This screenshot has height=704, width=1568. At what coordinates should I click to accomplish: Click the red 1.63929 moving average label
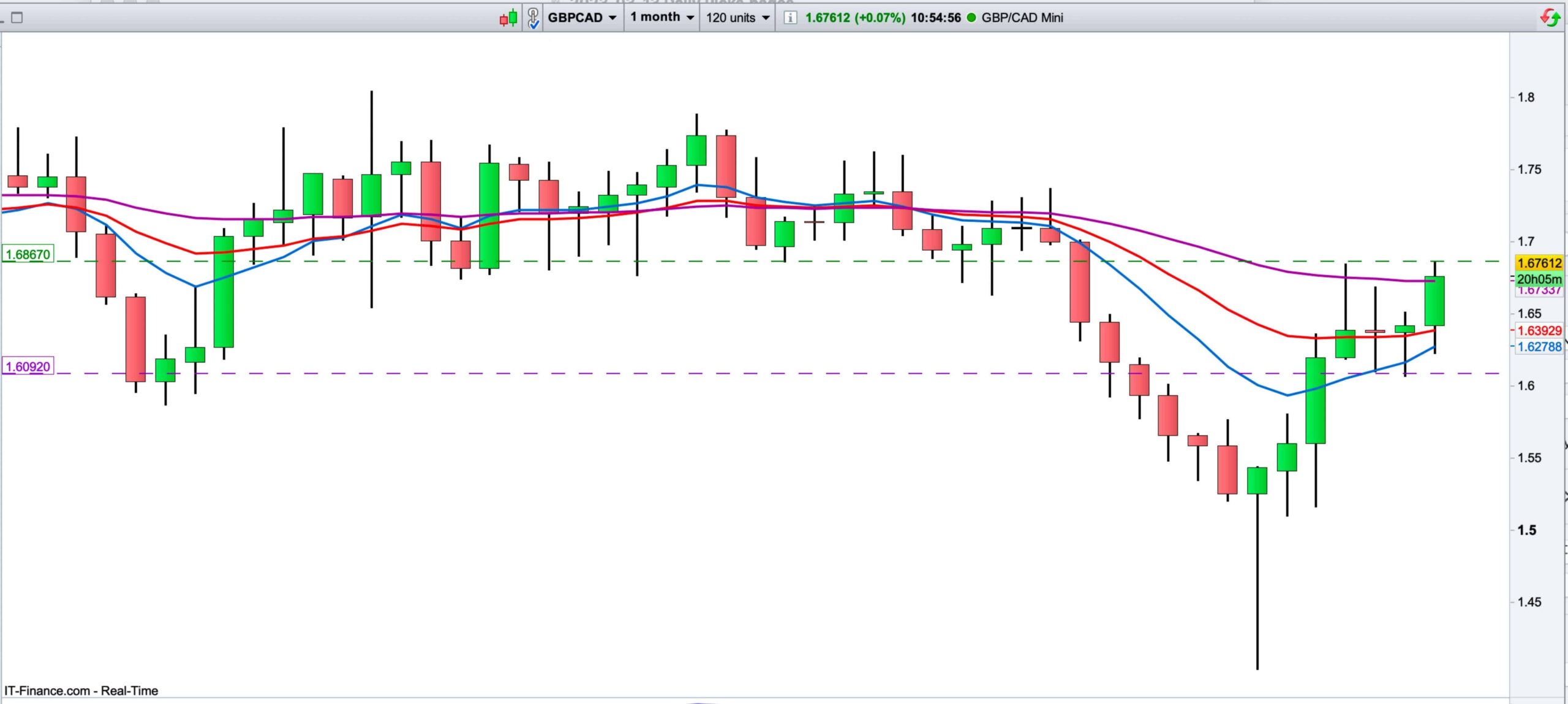[x=1539, y=331]
